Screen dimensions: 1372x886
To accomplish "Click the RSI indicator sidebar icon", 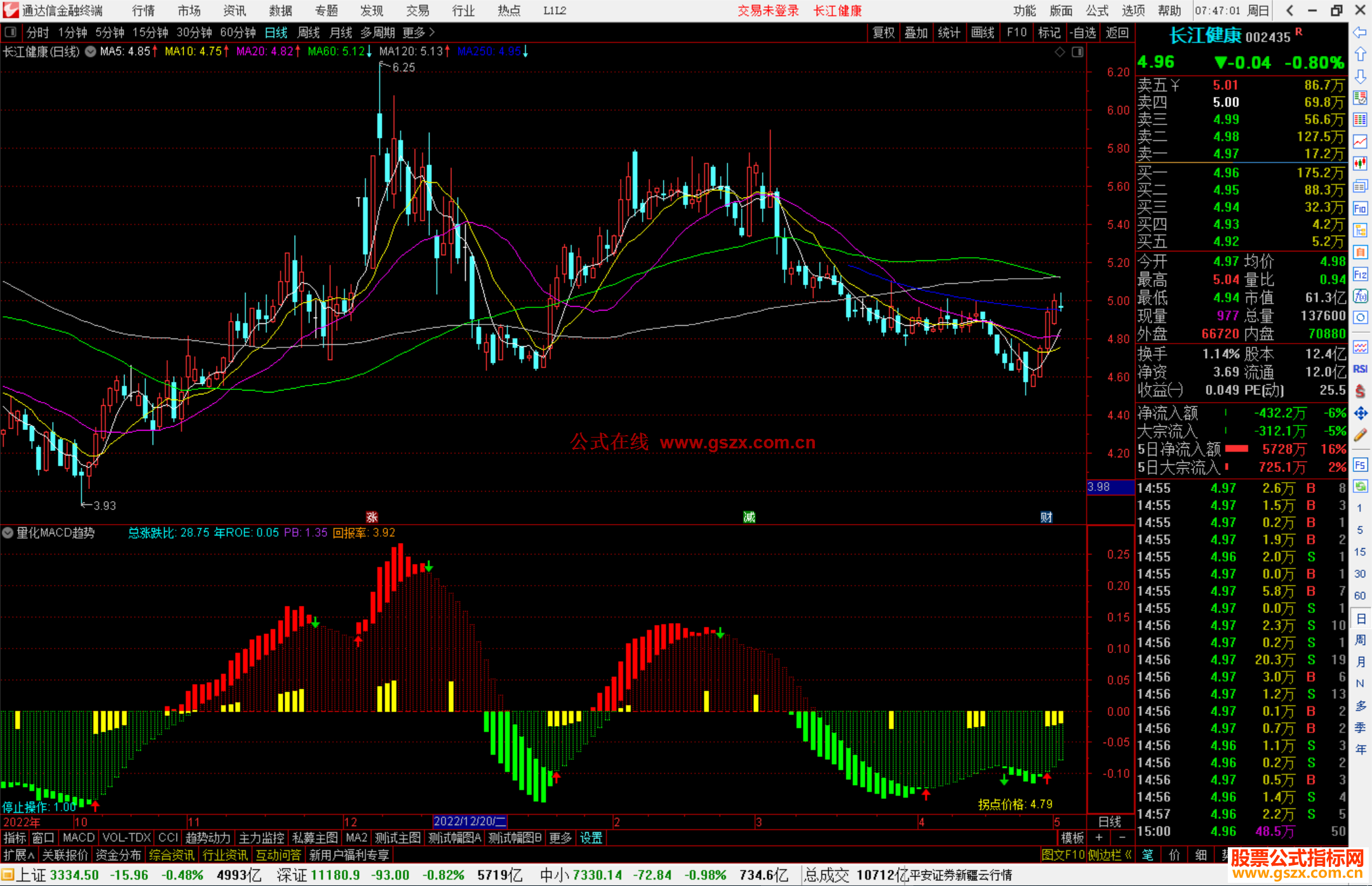I will point(1360,369).
